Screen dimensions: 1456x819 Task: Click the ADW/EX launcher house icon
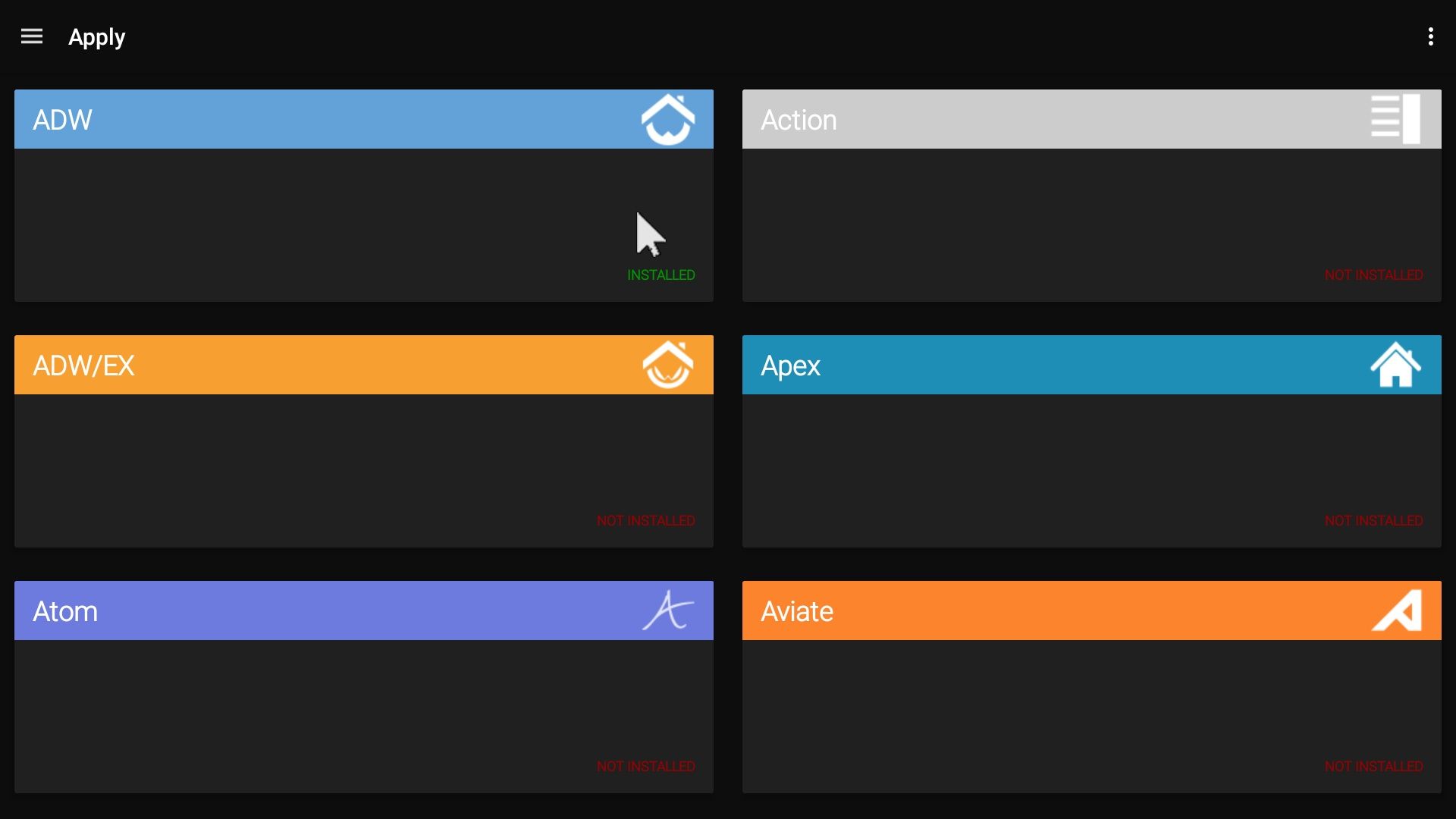tap(667, 365)
